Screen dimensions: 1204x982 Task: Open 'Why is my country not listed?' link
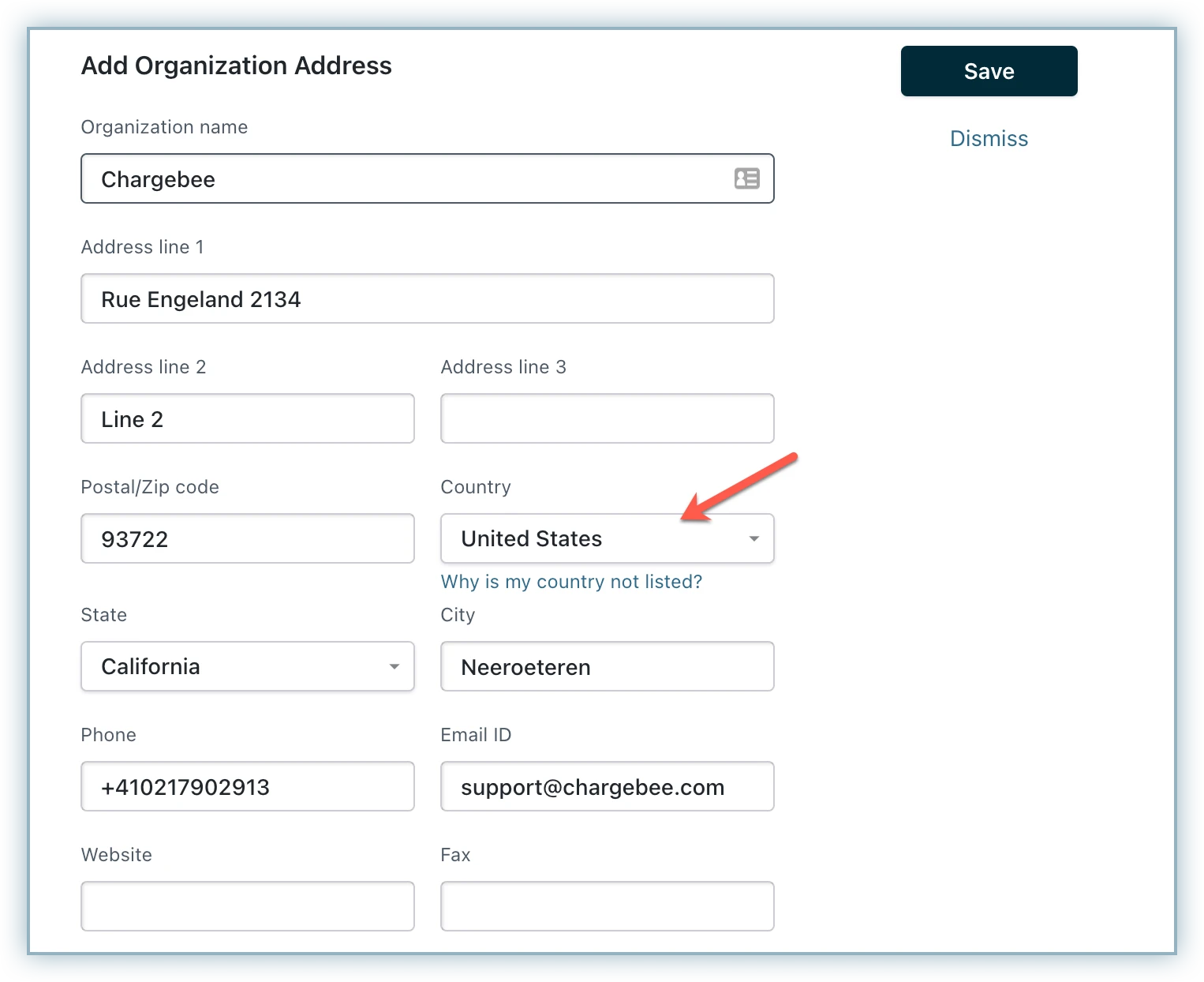tap(571, 582)
